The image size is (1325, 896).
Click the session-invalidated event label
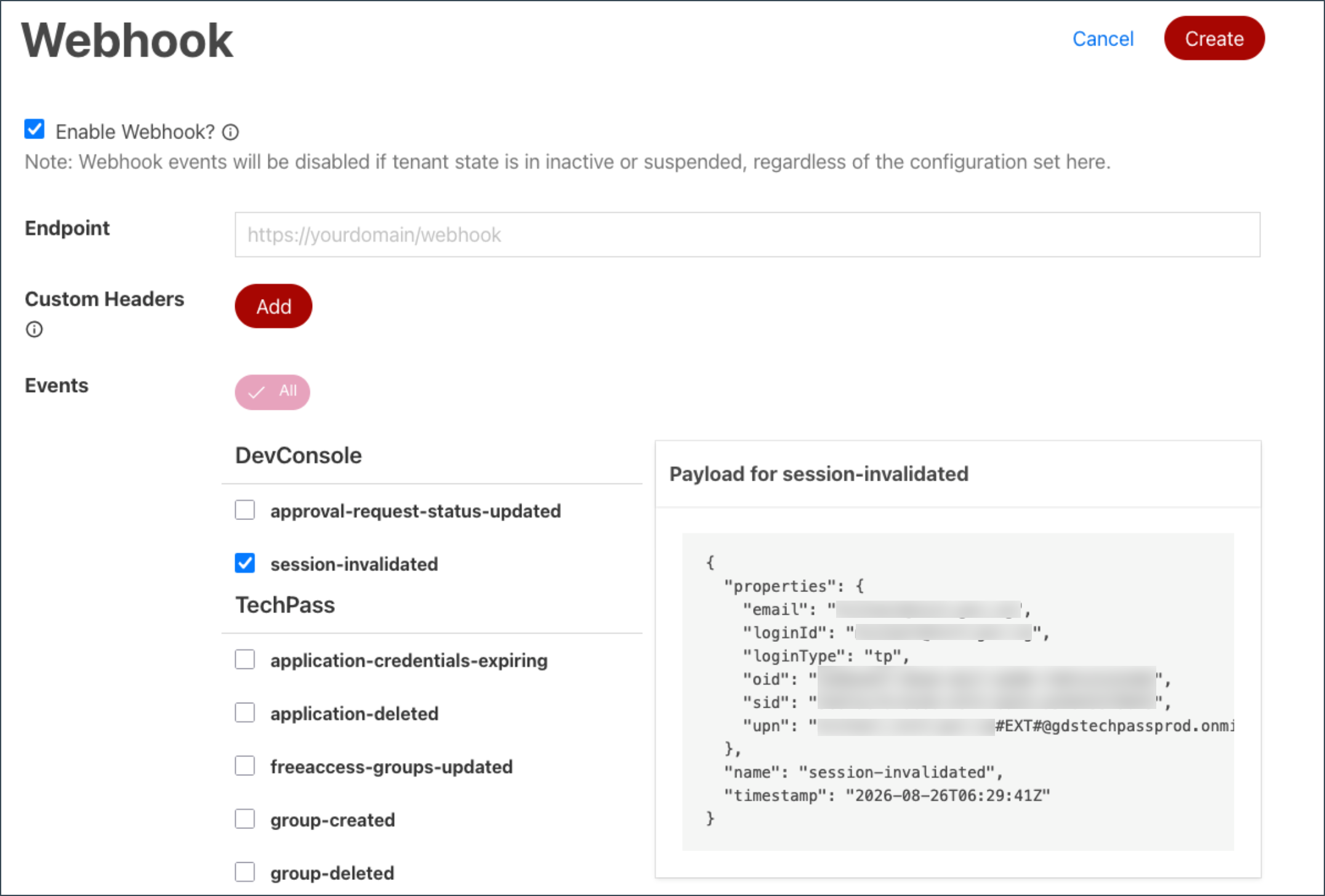354,564
